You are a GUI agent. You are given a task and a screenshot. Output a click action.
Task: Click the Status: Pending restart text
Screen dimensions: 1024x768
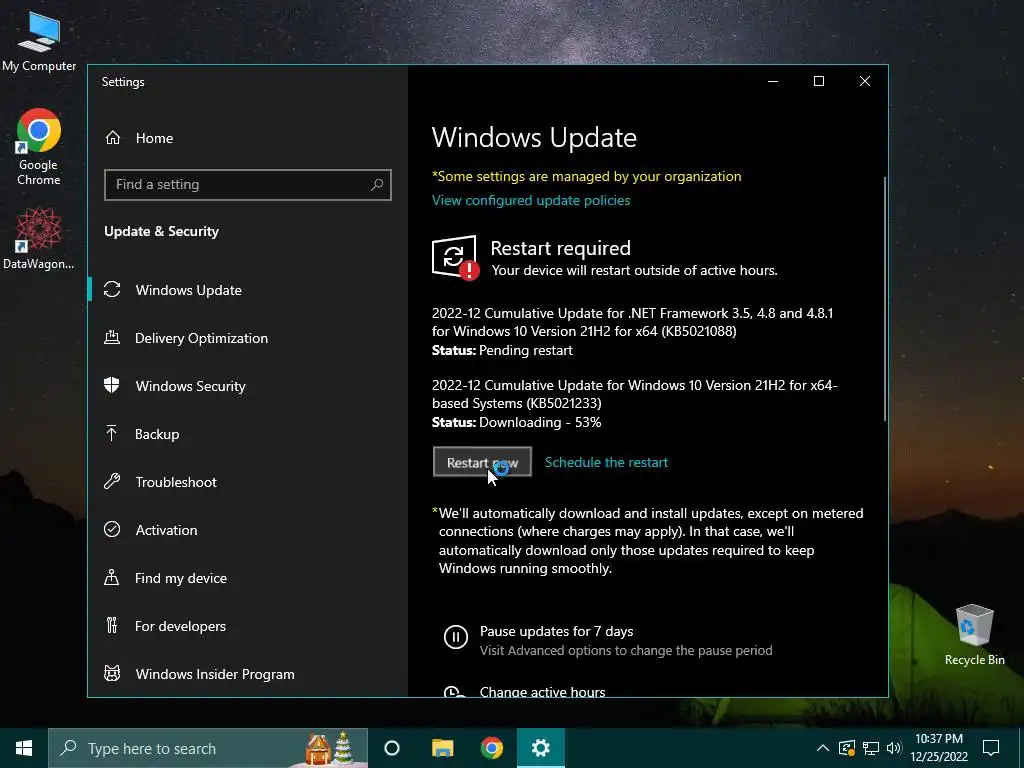point(502,350)
